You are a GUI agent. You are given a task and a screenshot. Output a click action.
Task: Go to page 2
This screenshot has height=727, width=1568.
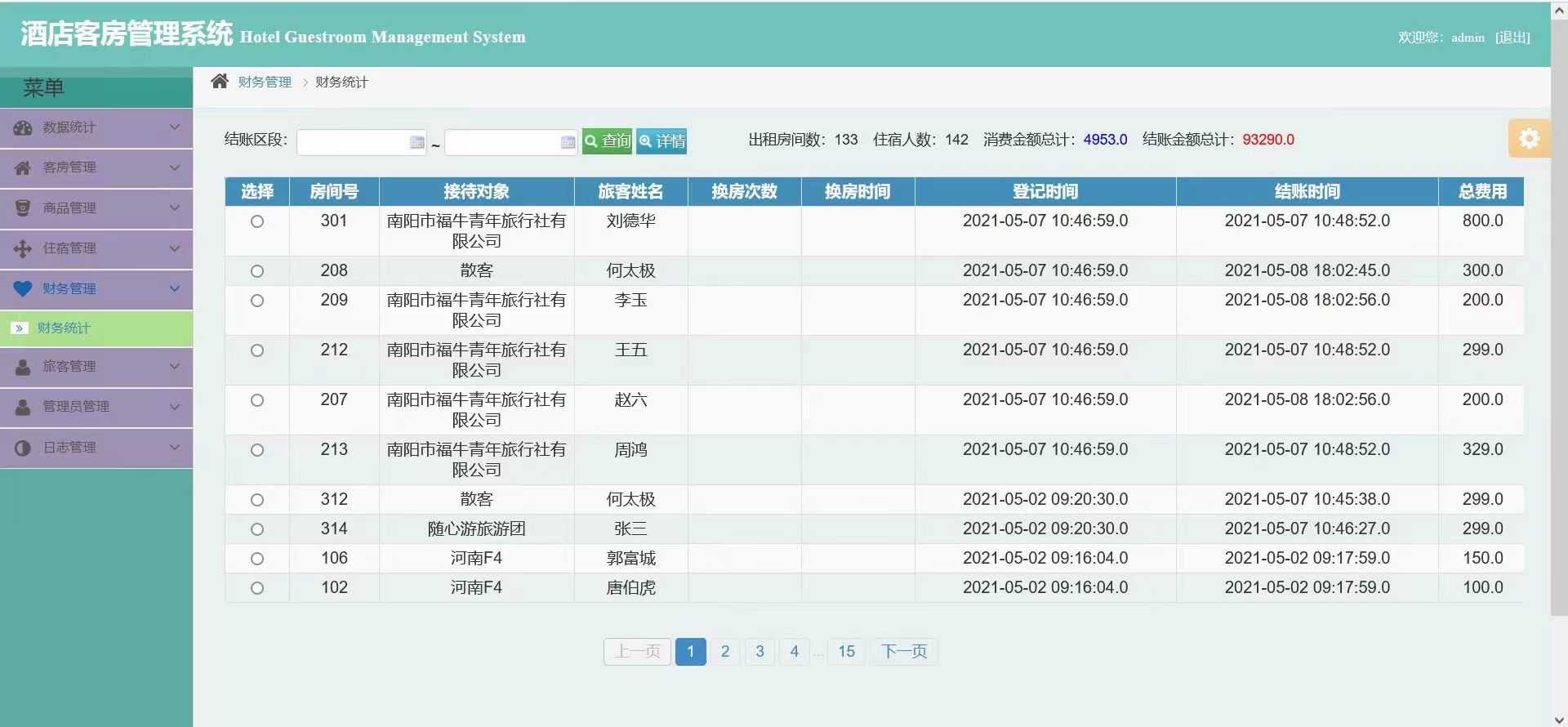pos(725,652)
